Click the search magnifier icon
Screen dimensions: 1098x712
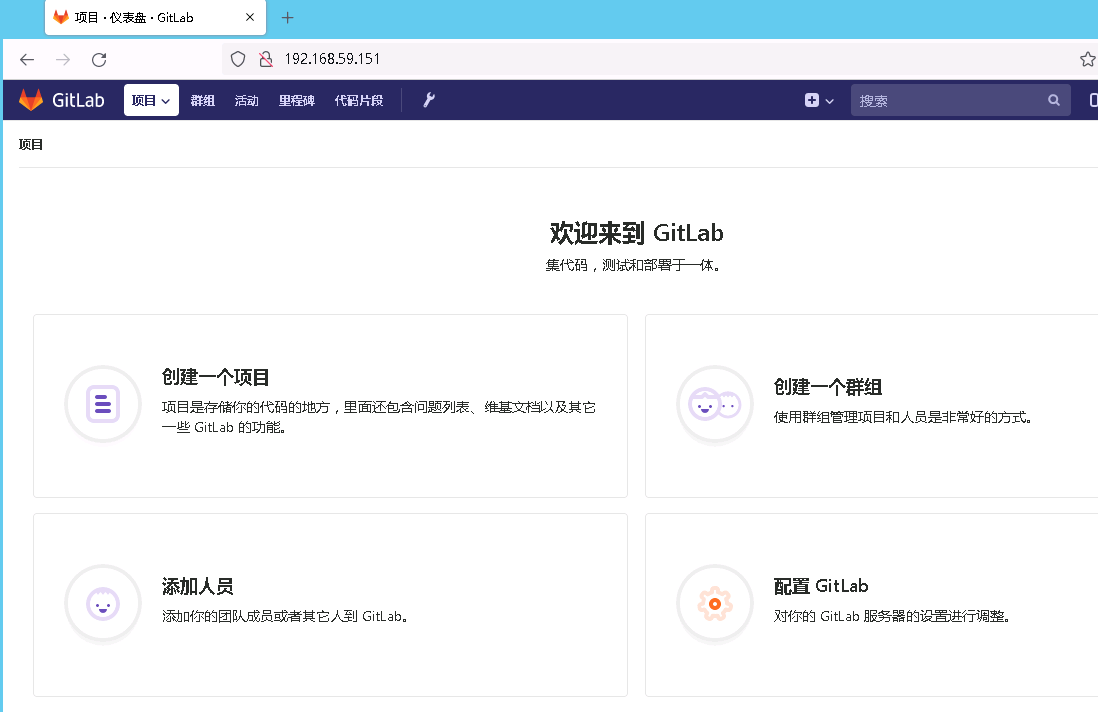click(1053, 100)
